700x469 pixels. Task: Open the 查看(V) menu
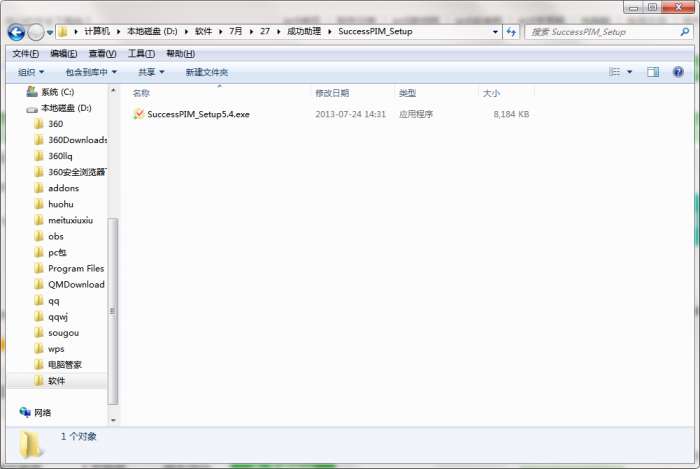(102, 54)
